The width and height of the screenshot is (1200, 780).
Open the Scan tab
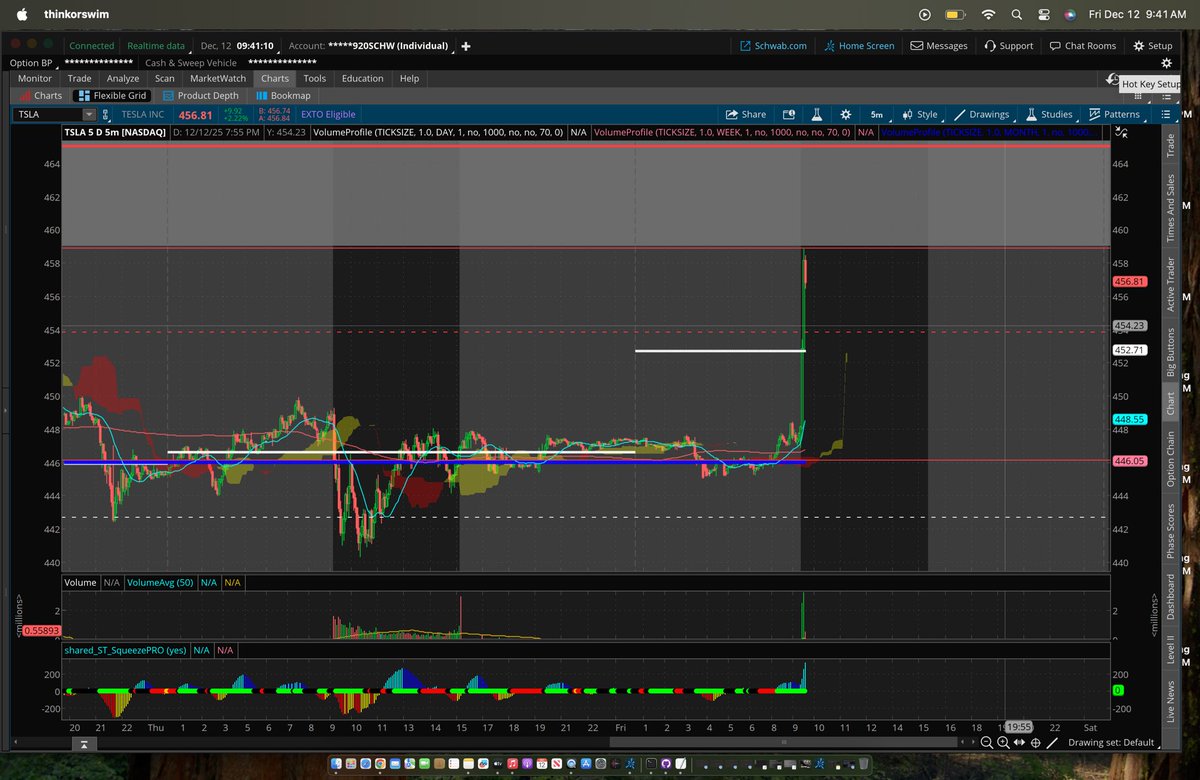pos(164,78)
